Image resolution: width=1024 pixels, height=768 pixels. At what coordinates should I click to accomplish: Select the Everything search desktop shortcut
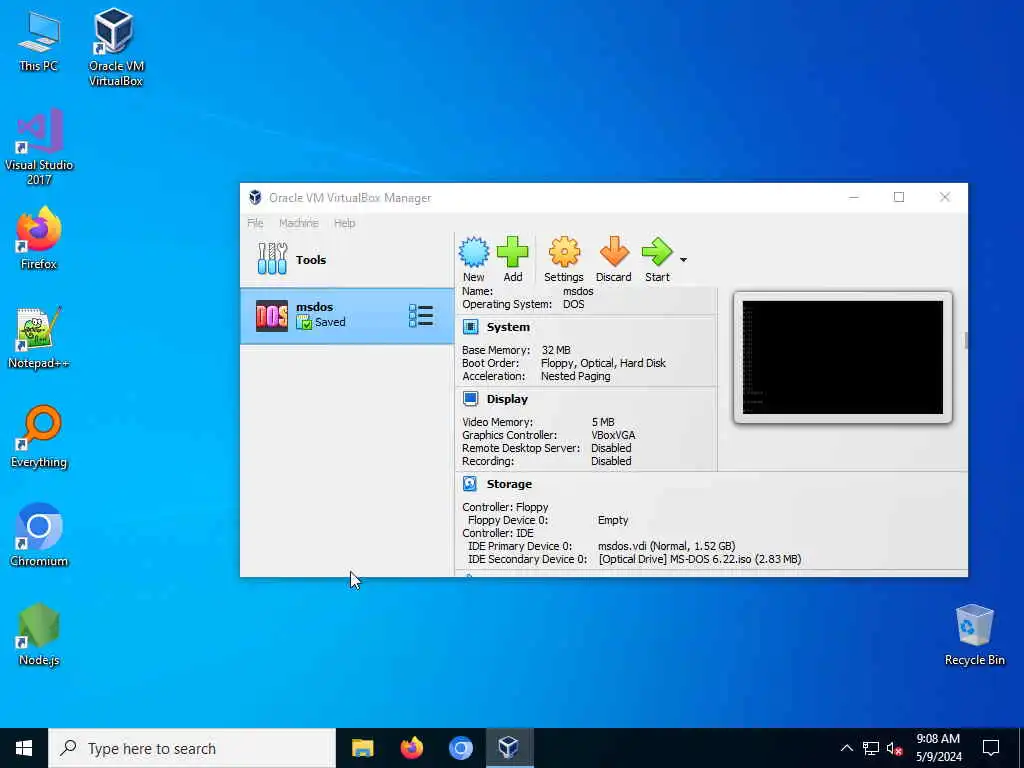39,437
